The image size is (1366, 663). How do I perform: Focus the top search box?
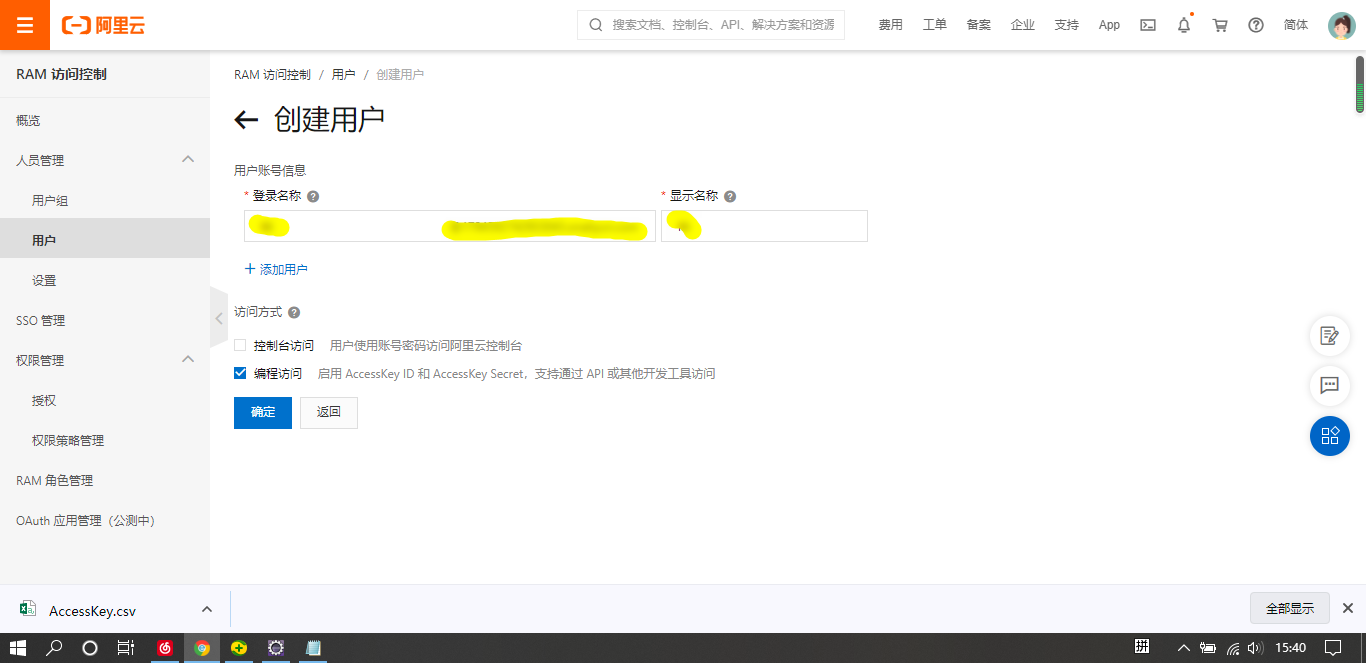[x=711, y=25]
